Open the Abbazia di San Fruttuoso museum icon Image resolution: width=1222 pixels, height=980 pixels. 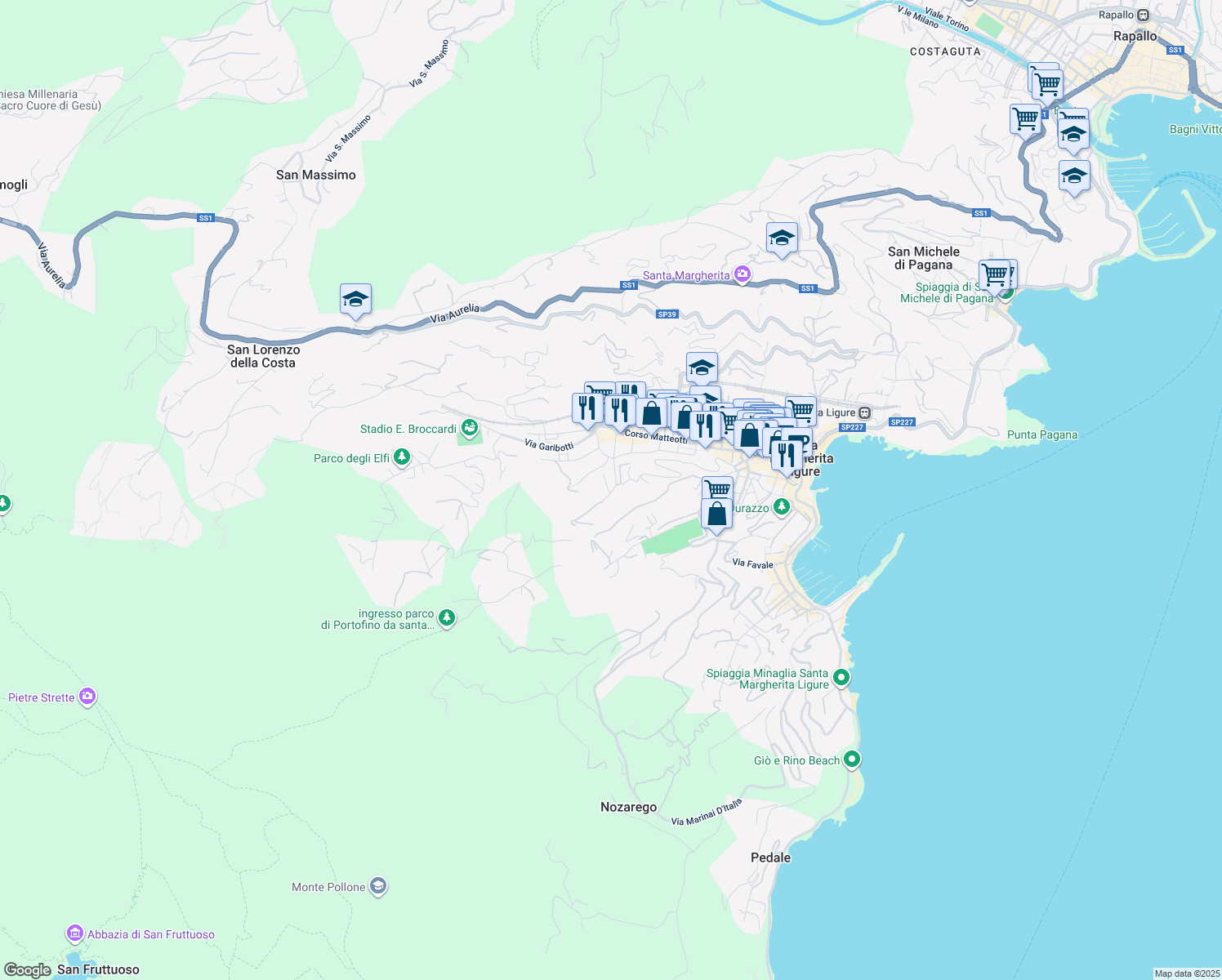pyautogui.click(x=75, y=933)
